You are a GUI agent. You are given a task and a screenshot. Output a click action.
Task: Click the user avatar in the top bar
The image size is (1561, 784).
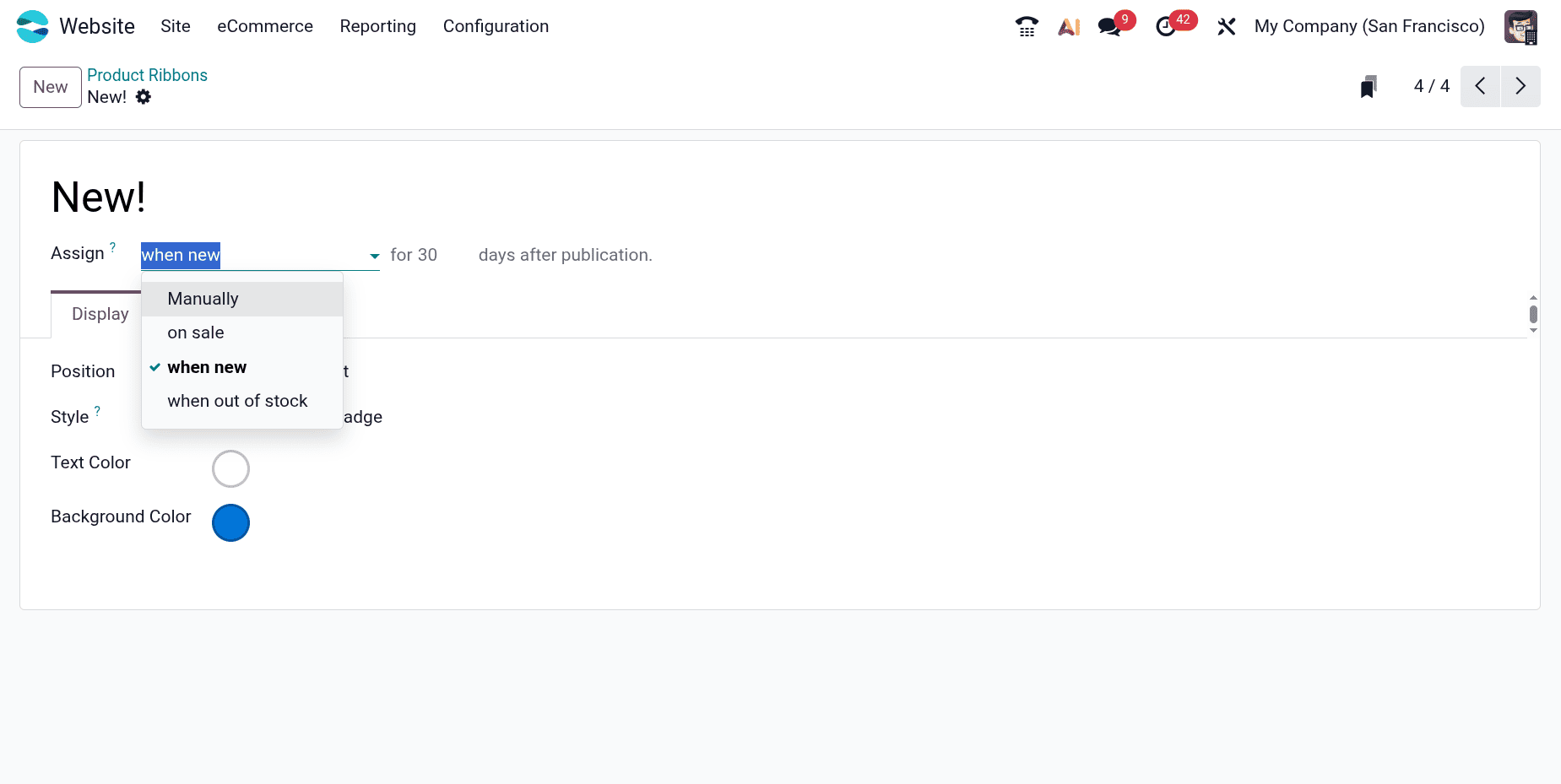(1520, 27)
